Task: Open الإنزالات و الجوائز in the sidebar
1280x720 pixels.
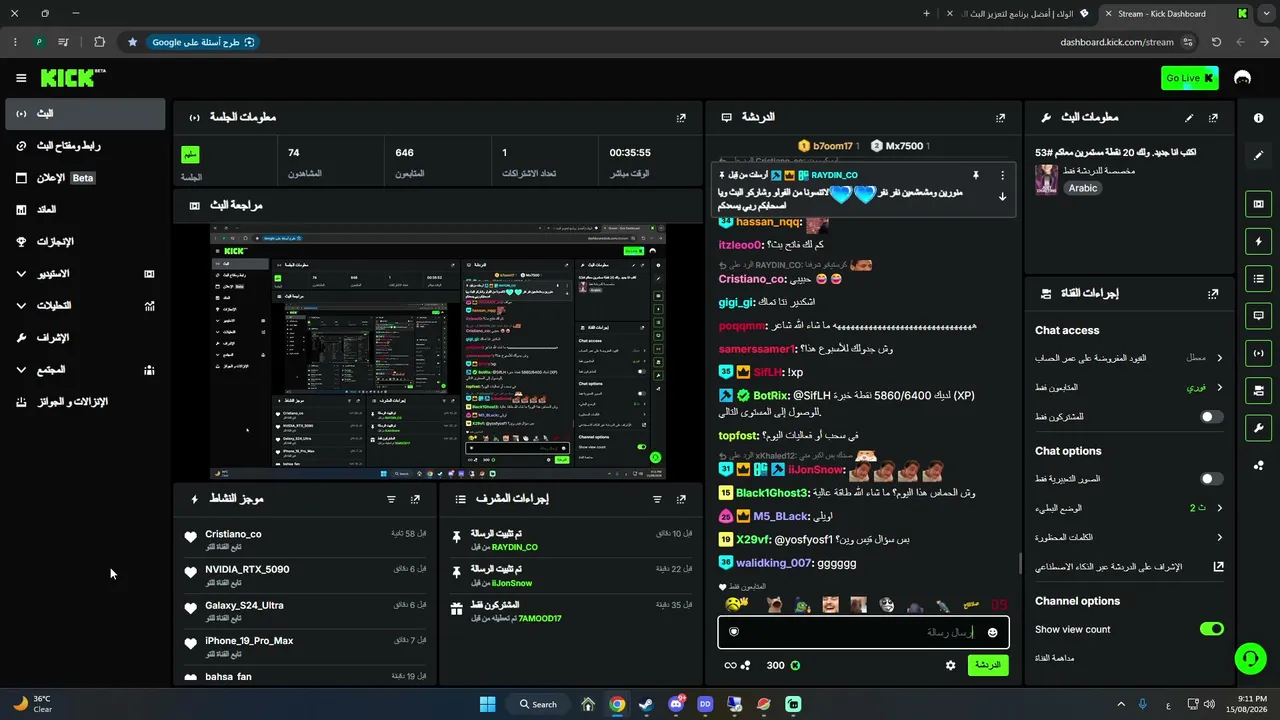Action: pos(85,402)
